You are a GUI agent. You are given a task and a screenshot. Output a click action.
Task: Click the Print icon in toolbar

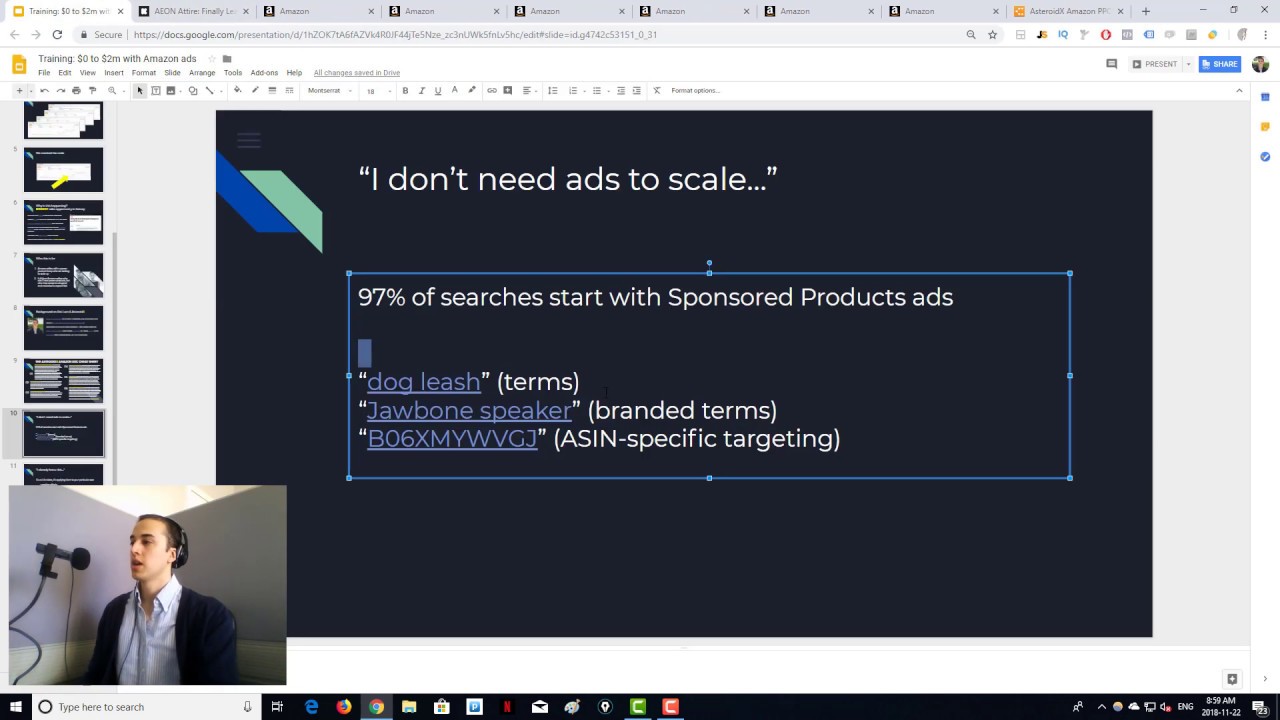pyautogui.click(x=76, y=90)
